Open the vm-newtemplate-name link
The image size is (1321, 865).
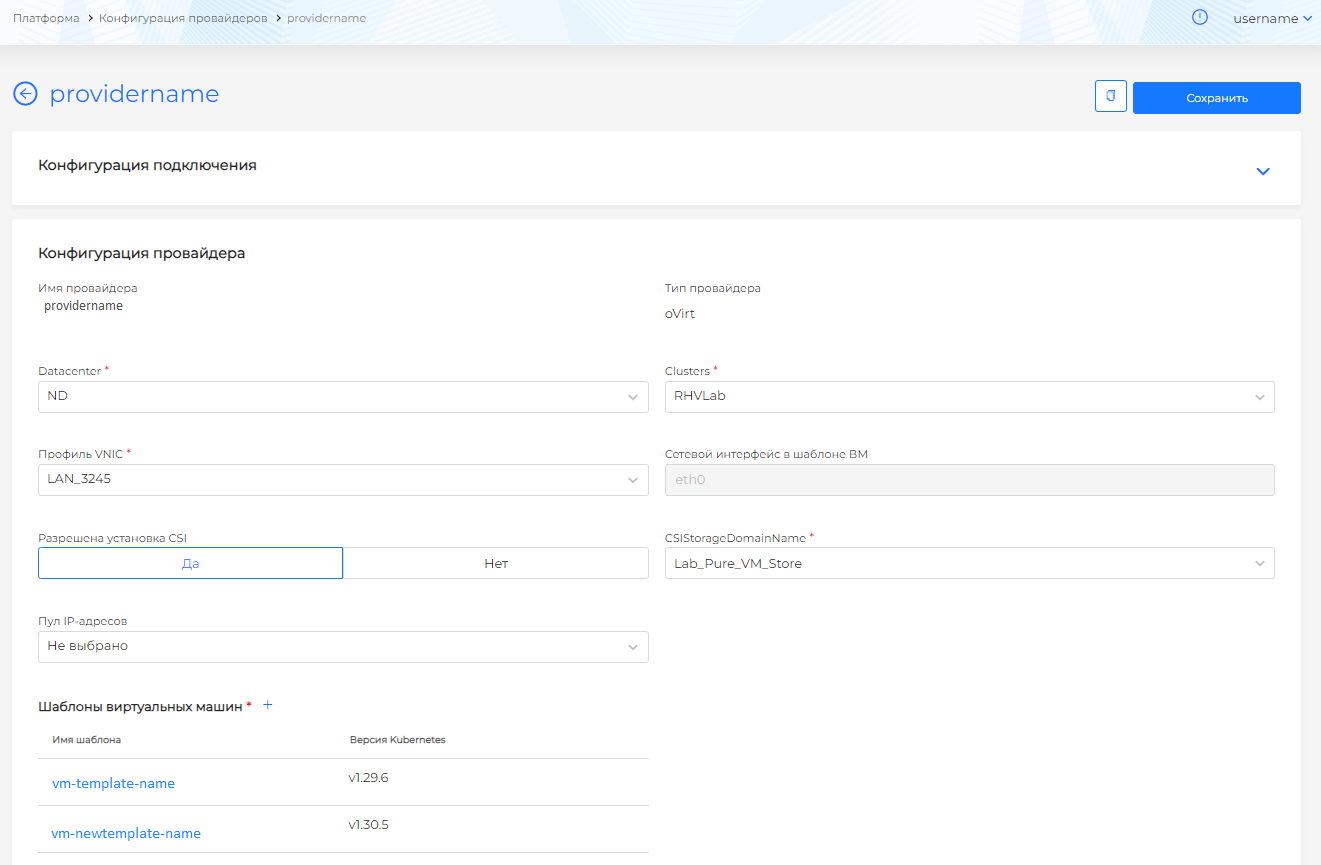126,833
